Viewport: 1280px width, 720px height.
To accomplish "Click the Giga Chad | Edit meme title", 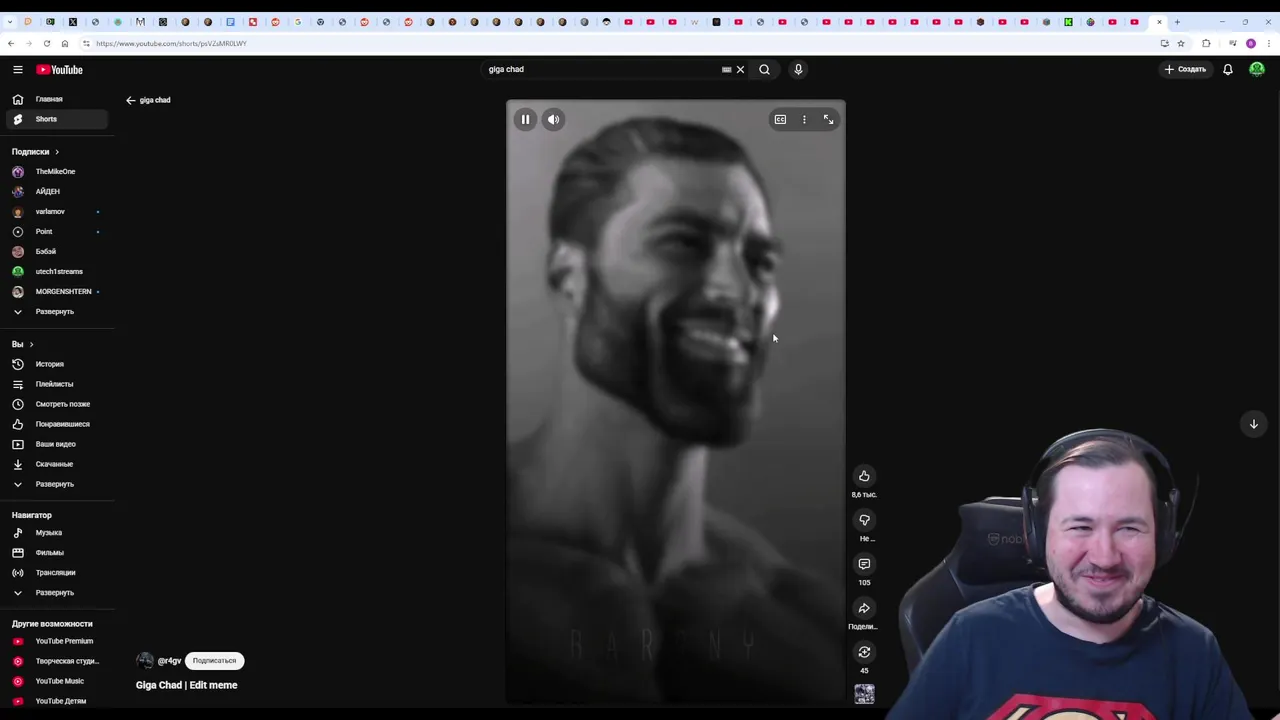I will (x=186, y=685).
